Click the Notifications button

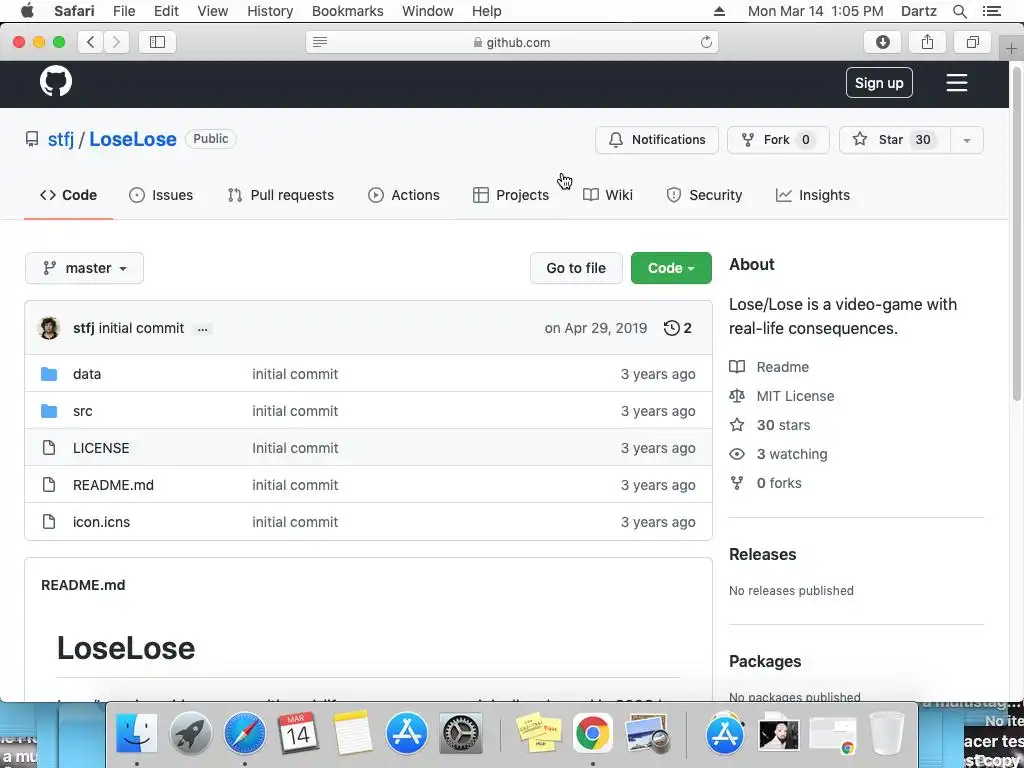coord(656,140)
